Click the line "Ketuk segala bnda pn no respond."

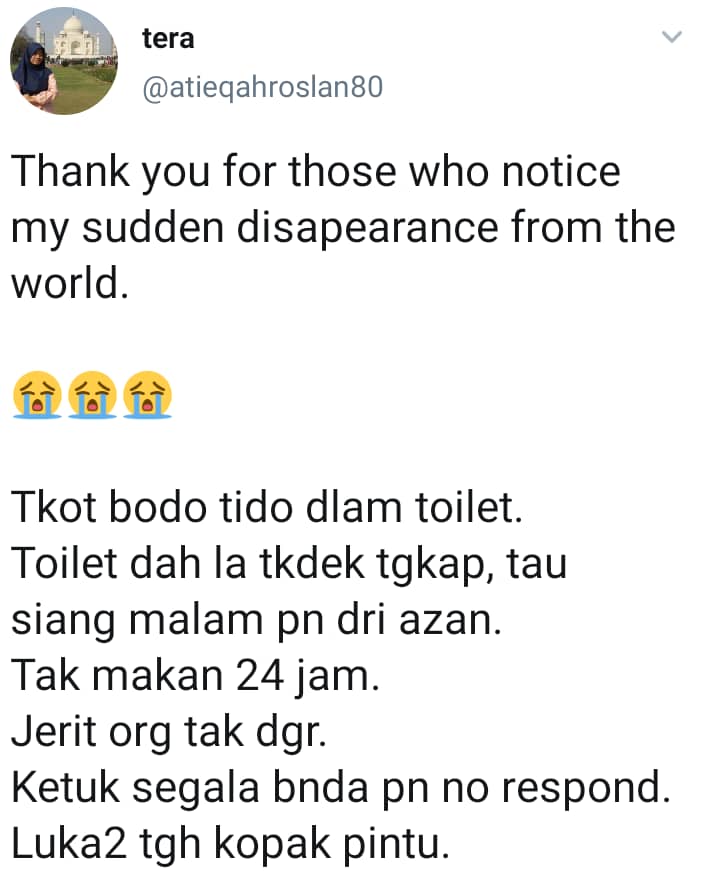pos(341,789)
